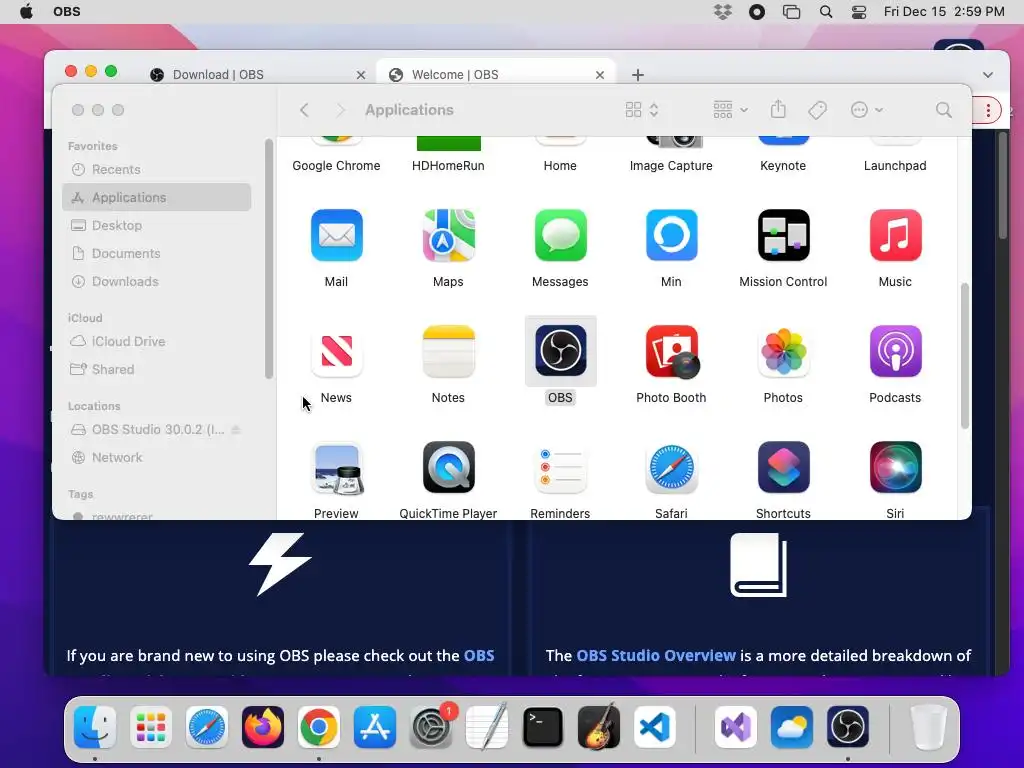
Task: Select the OBS app icon in Finder
Action: click(x=560, y=351)
